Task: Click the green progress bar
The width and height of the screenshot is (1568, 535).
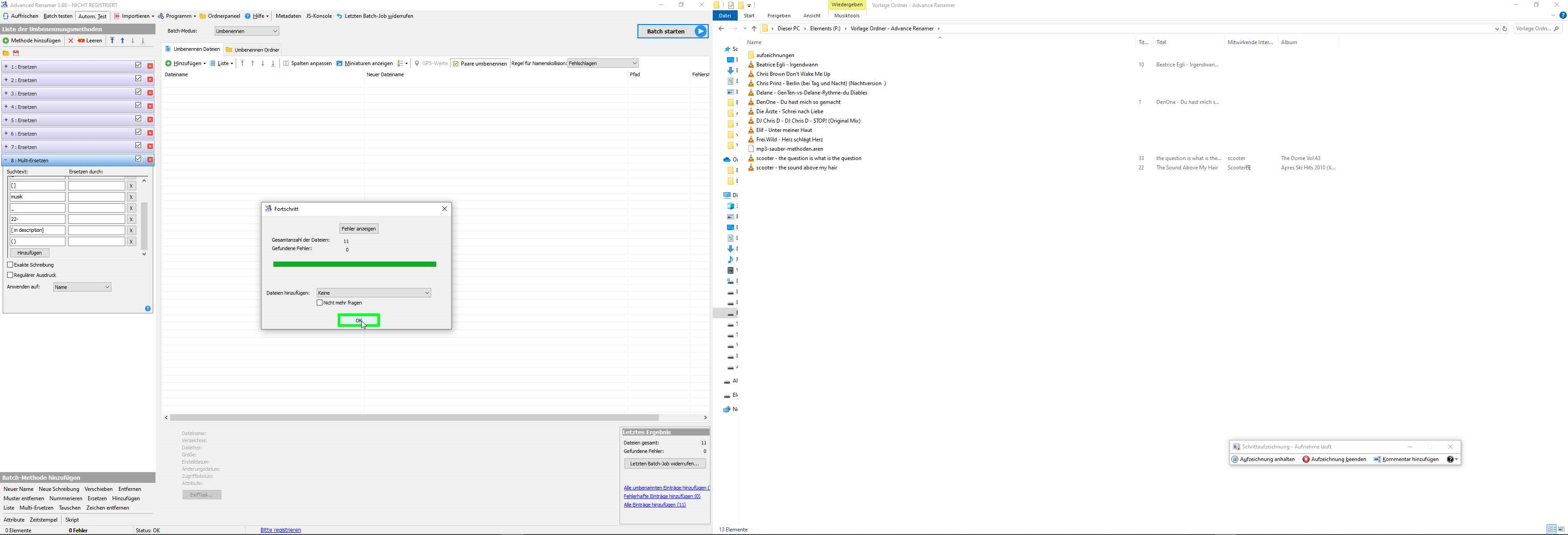Action: coord(354,264)
